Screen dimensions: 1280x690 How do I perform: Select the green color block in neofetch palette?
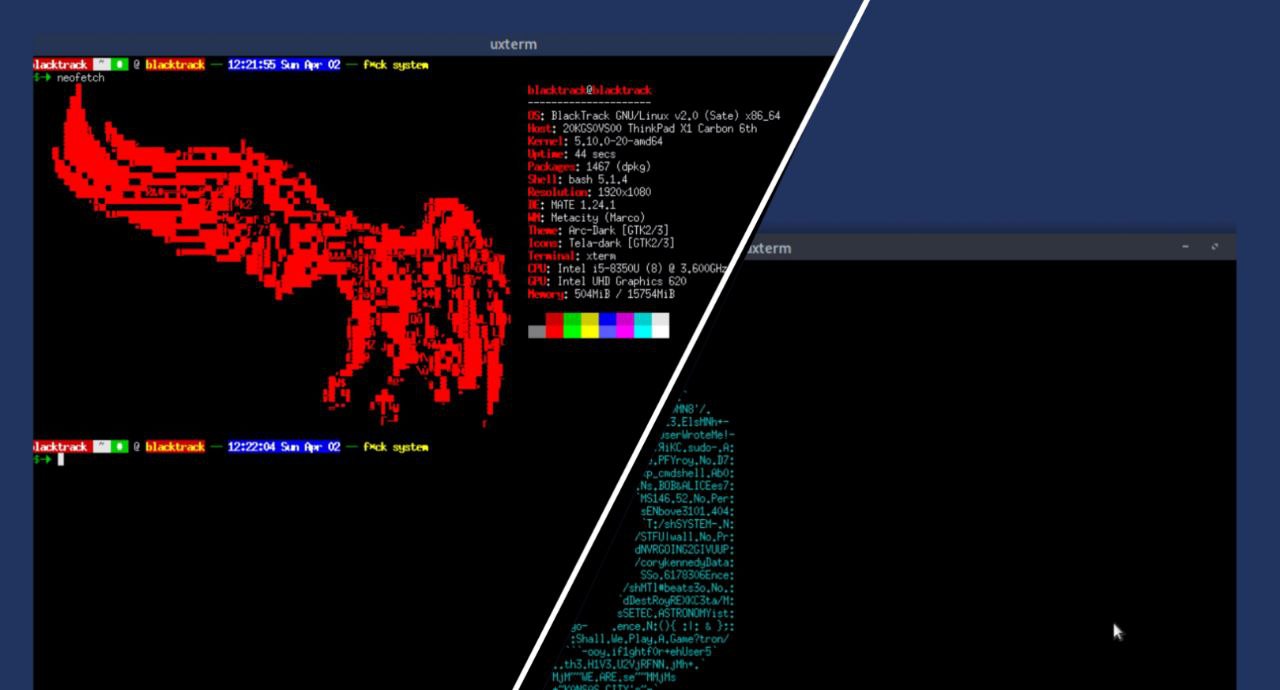(572, 326)
